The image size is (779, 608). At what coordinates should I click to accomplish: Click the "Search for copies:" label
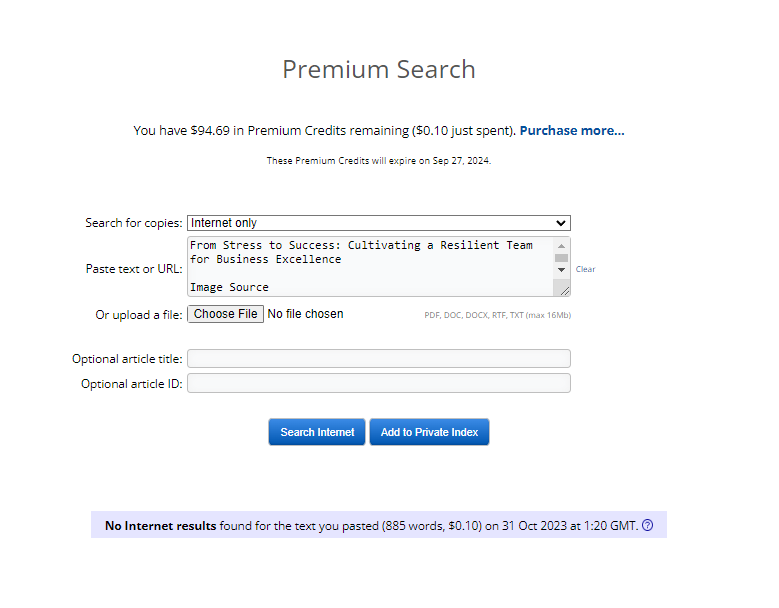point(134,223)
